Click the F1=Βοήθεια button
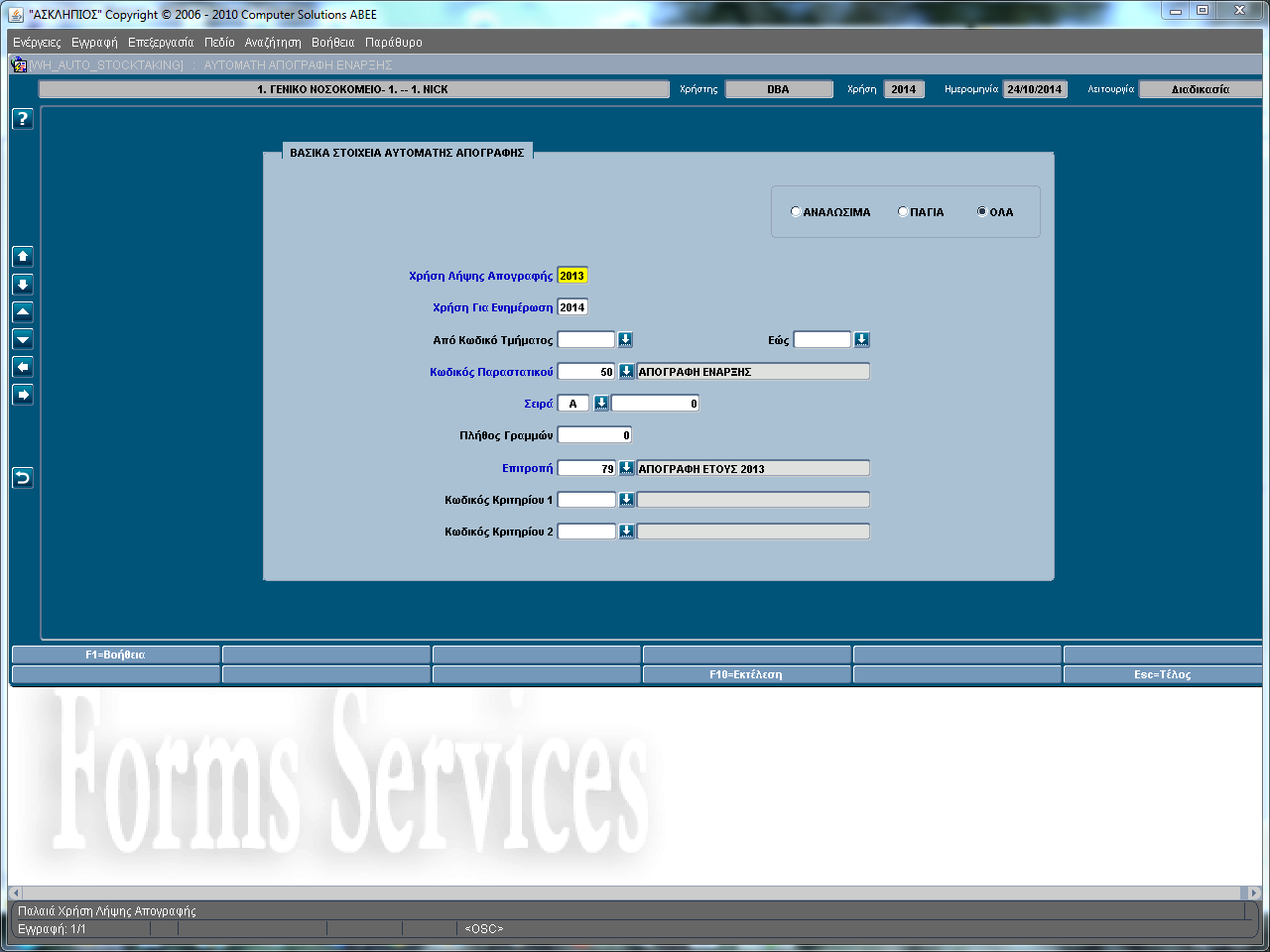The height and width of the screenshot is (952, 1270). point(115,654)
